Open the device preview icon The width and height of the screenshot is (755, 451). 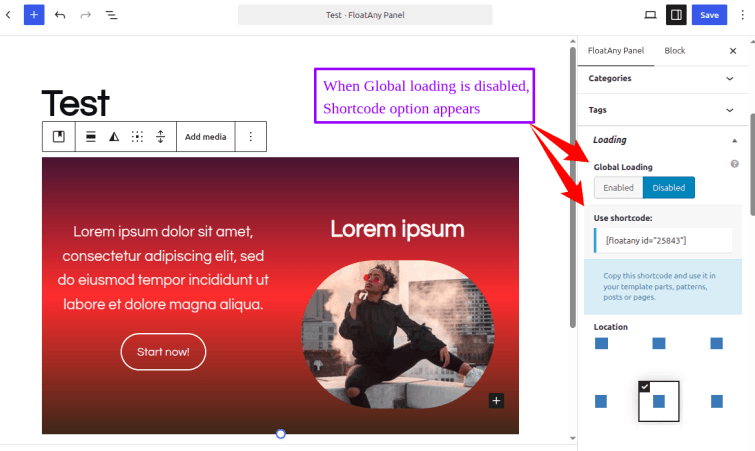pyautogui.click(x=651, y=15)
